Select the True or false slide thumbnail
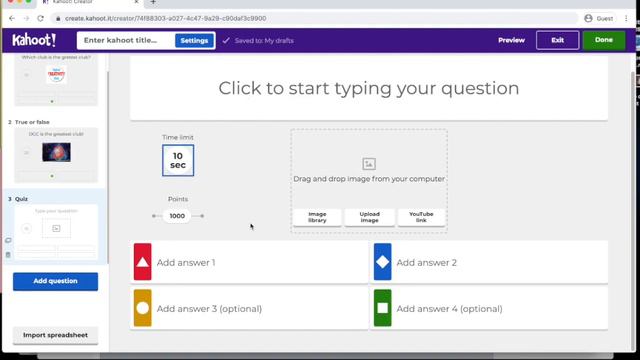640x360 pixels. (x=56, y=155)
